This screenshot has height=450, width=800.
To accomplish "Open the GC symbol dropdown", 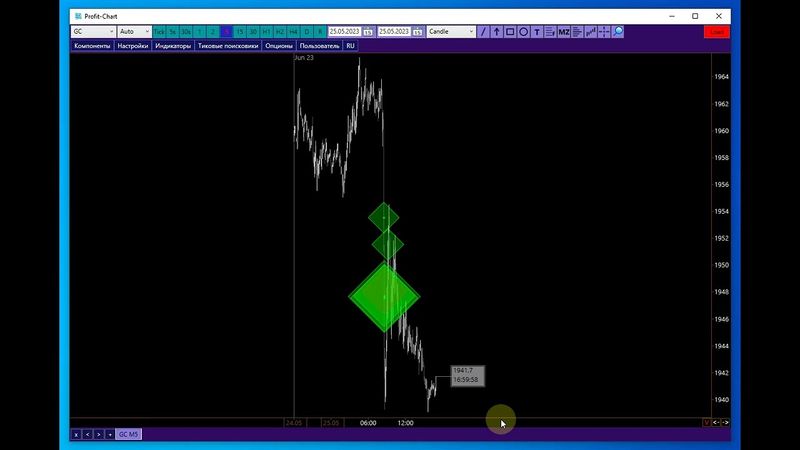I will 92,32.
